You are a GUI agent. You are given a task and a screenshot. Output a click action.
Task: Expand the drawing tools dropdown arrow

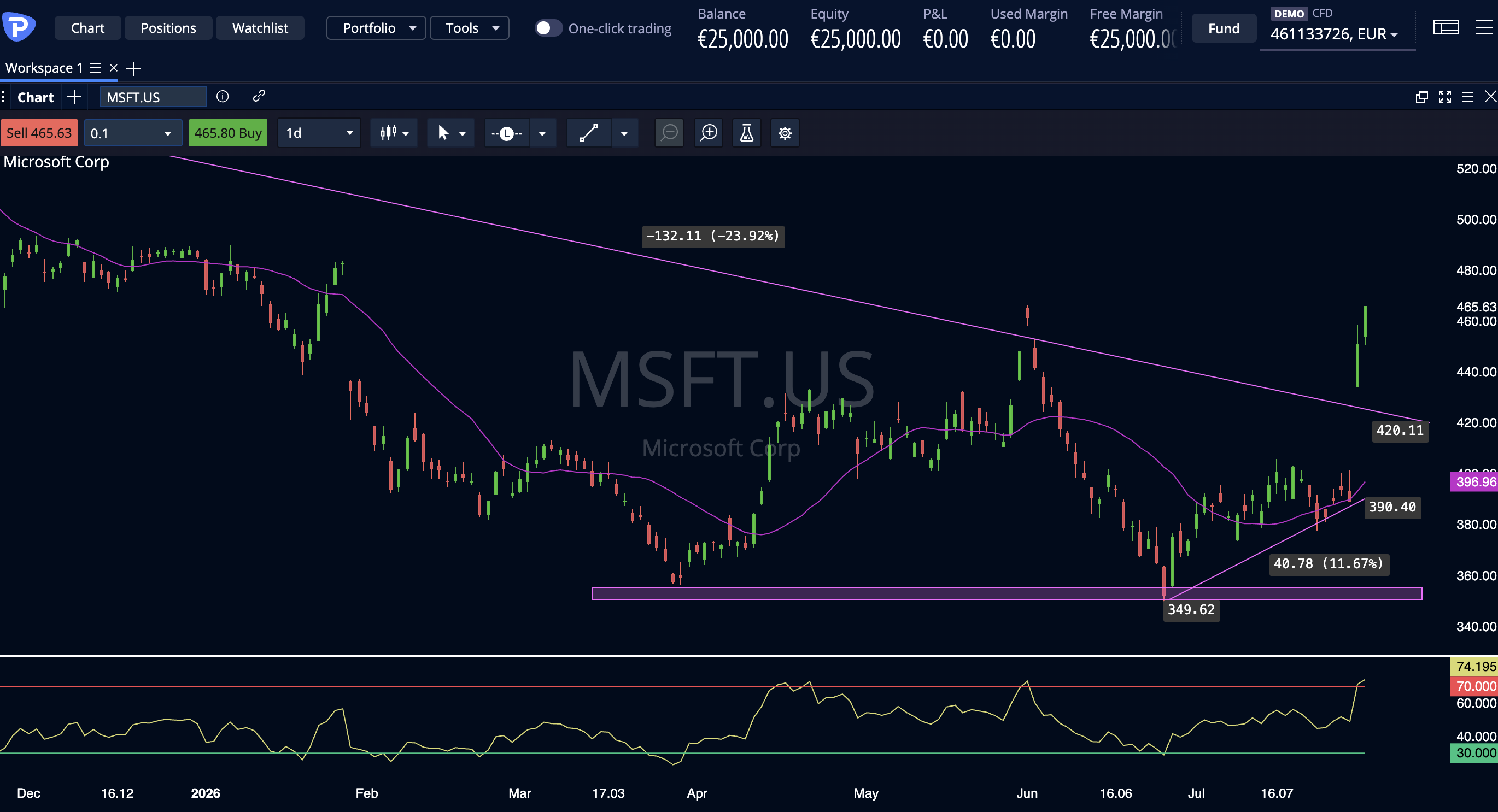click(624, 133)
